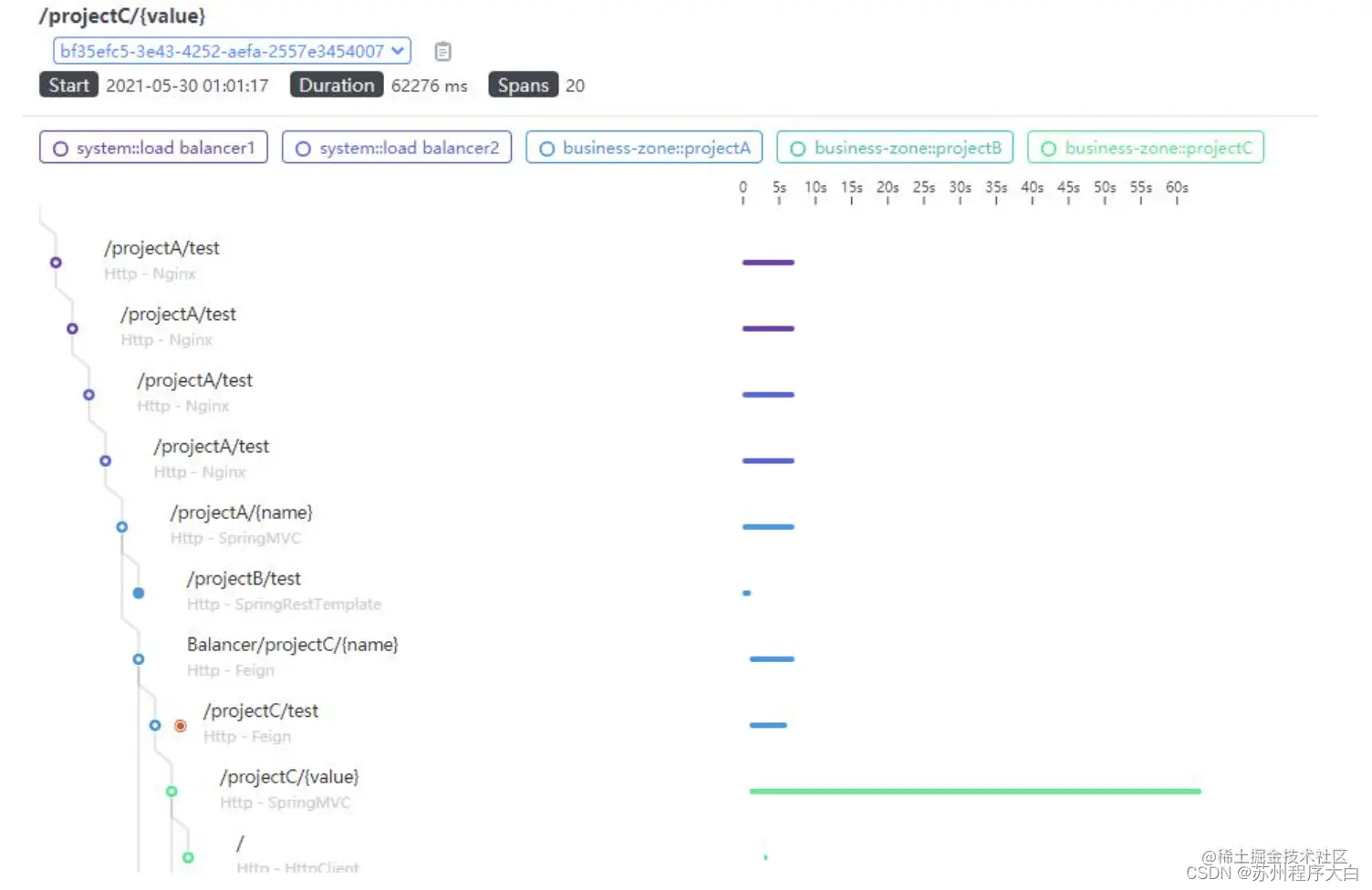The width and height of the screenshot is (1372, 890).
Task: Select the /projectA/{name} span node circle
Action: (121, 527)
